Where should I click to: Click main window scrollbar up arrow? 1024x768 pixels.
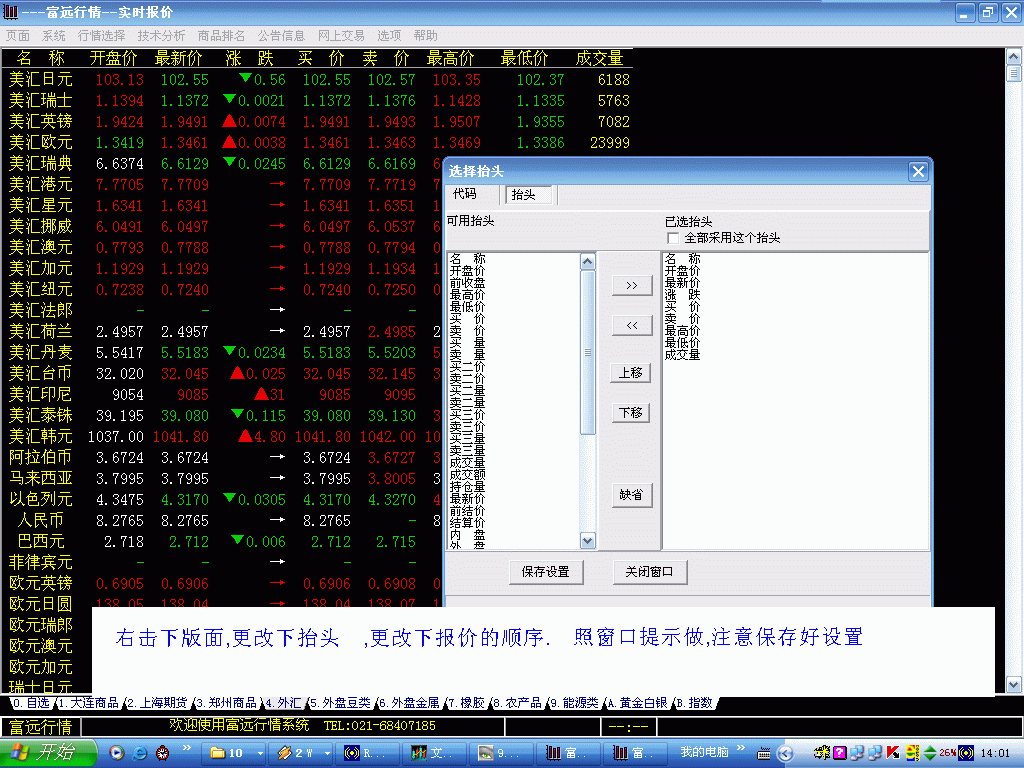(x=1013, y=57)
